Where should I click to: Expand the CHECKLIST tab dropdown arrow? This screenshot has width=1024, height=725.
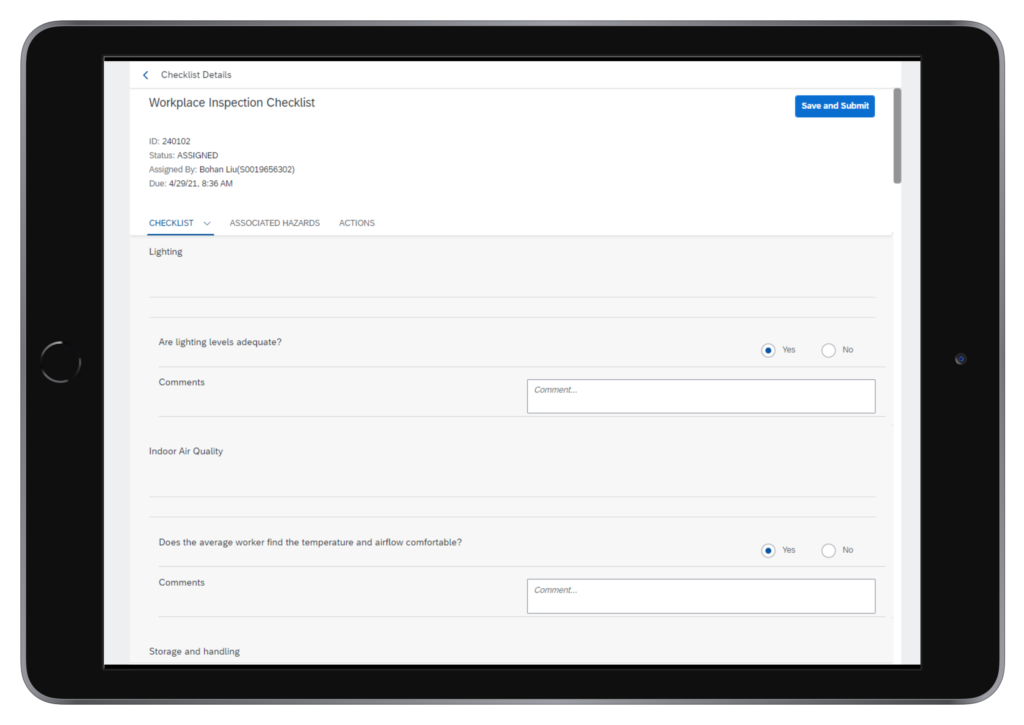click(207, 223)
